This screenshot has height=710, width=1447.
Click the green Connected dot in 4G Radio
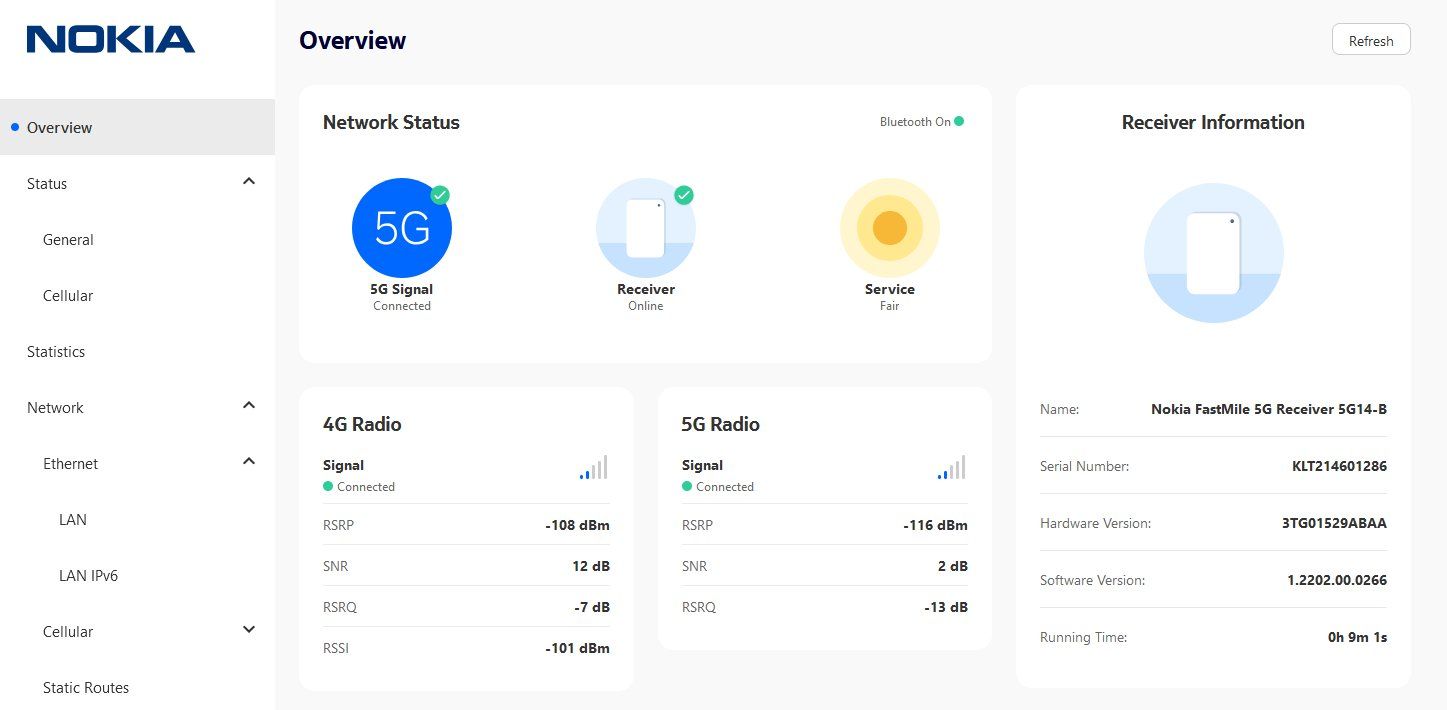click(328, 487)
